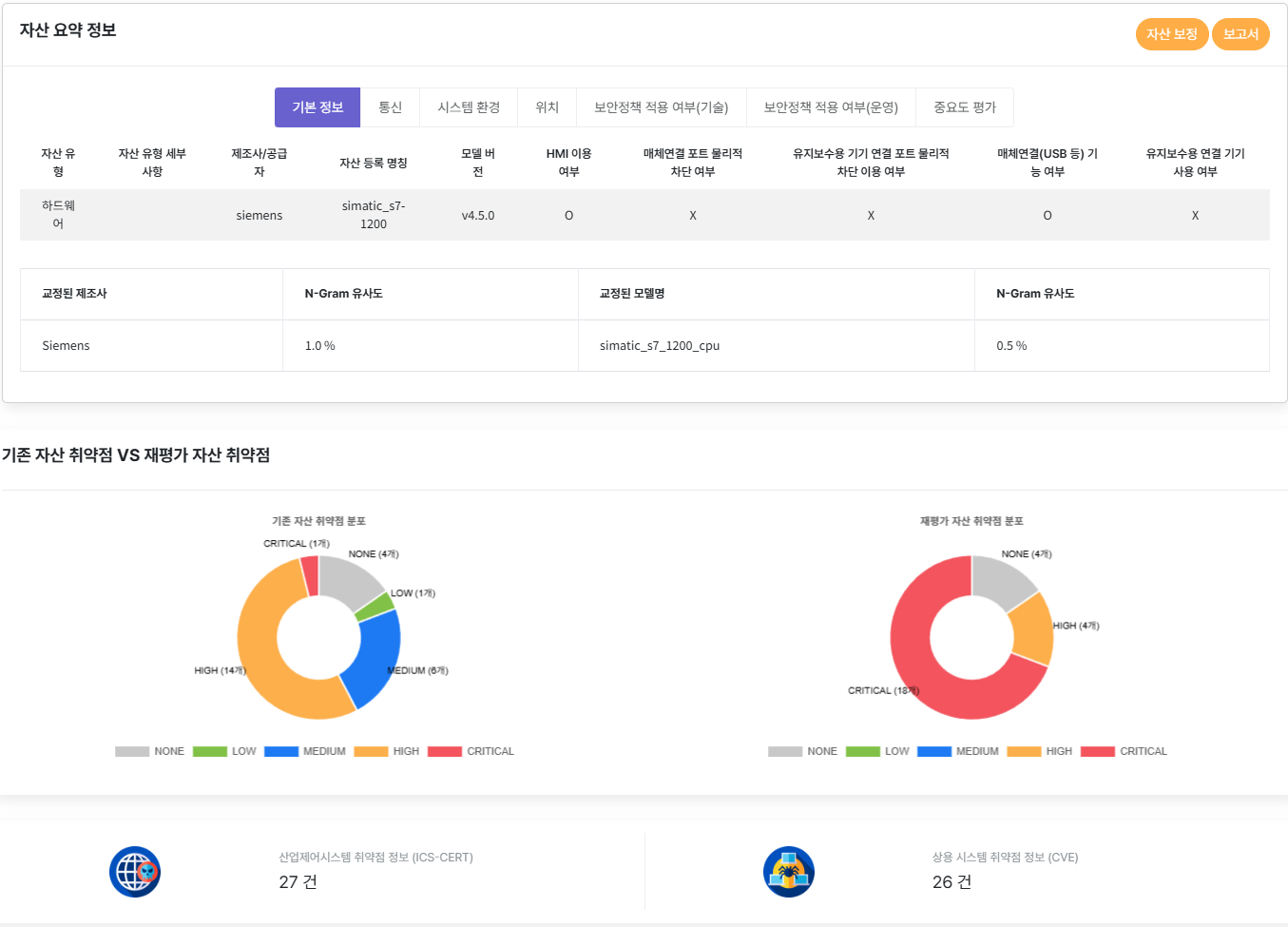Select the 기본 정보 tab
1288x927 pixels.
coord(317,107)
